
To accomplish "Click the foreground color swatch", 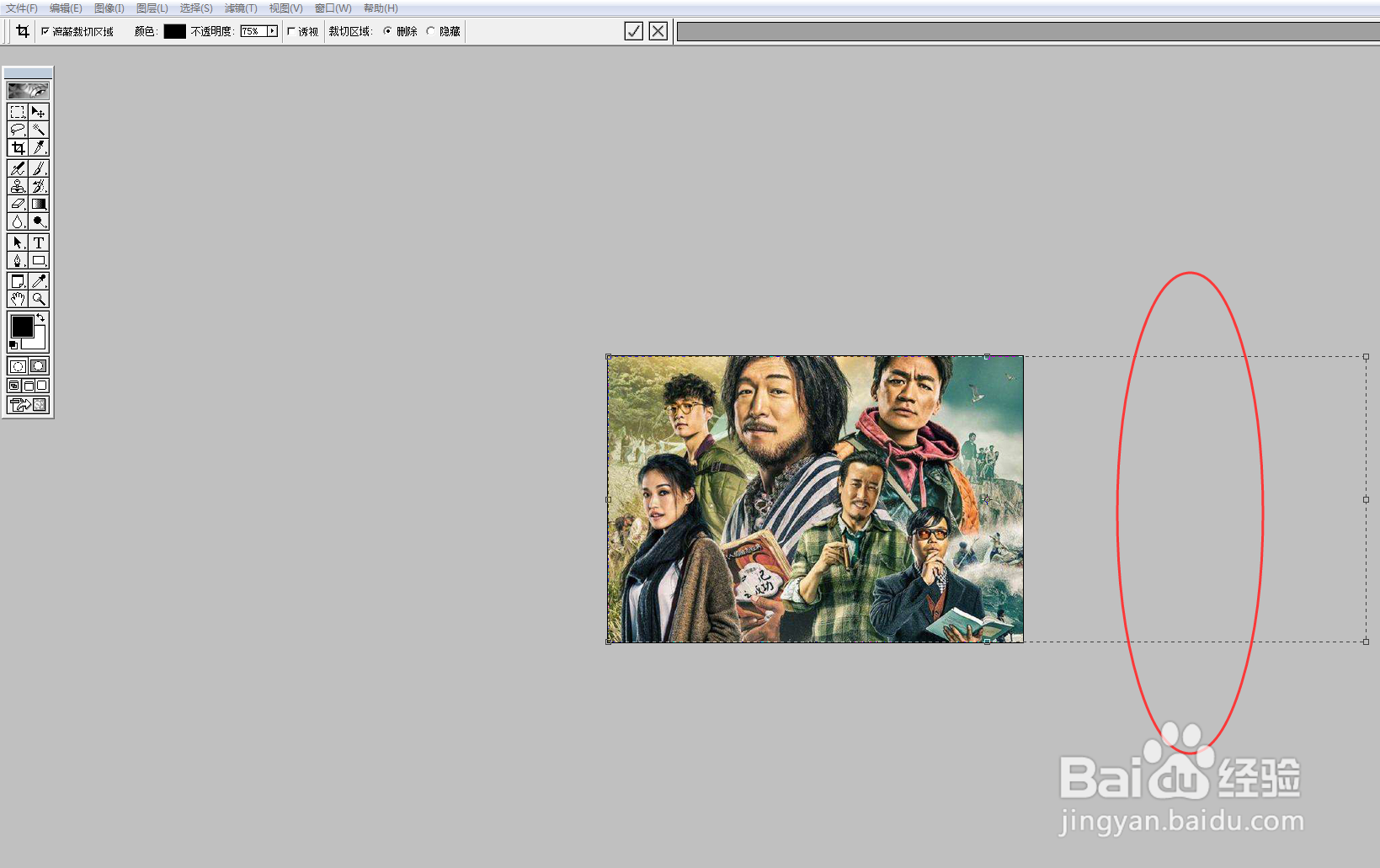I will pyautogui.click(x=22, y=326).
